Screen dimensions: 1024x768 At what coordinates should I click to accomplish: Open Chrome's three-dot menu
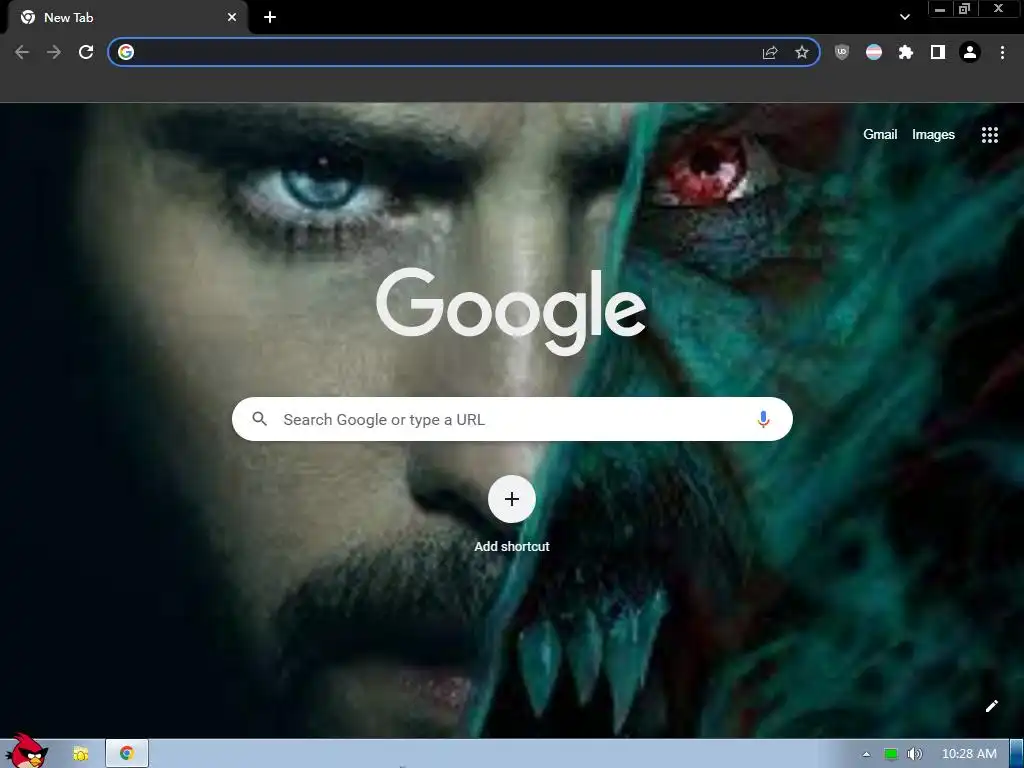pyautogui.click(x=1002, y=52)
